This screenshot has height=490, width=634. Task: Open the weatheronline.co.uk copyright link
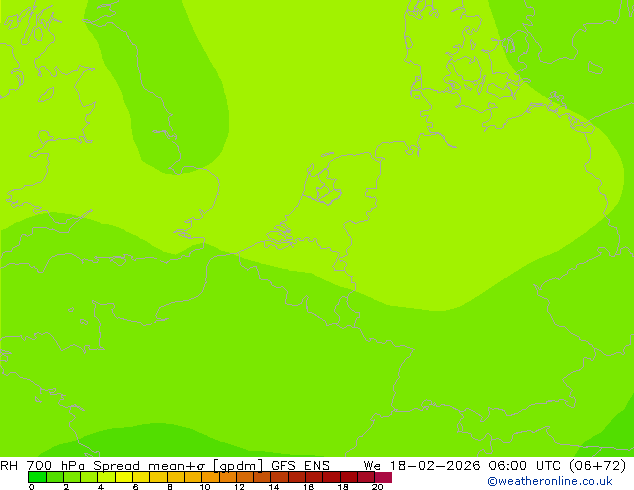click(550, 481)
